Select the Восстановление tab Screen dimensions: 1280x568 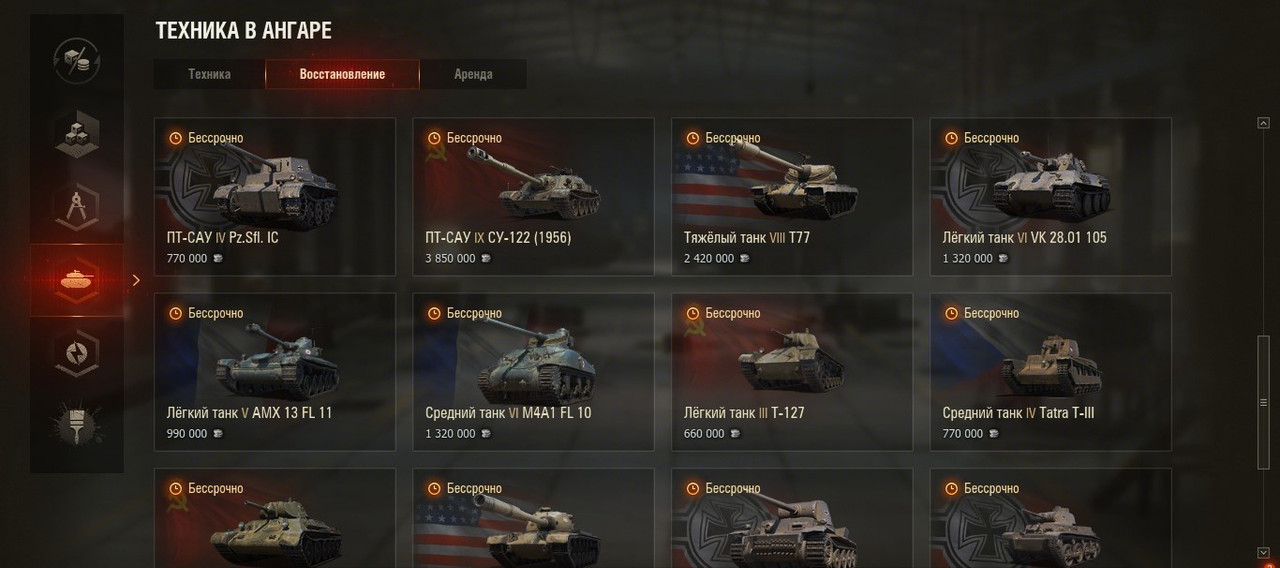click(x=342, y=74)
